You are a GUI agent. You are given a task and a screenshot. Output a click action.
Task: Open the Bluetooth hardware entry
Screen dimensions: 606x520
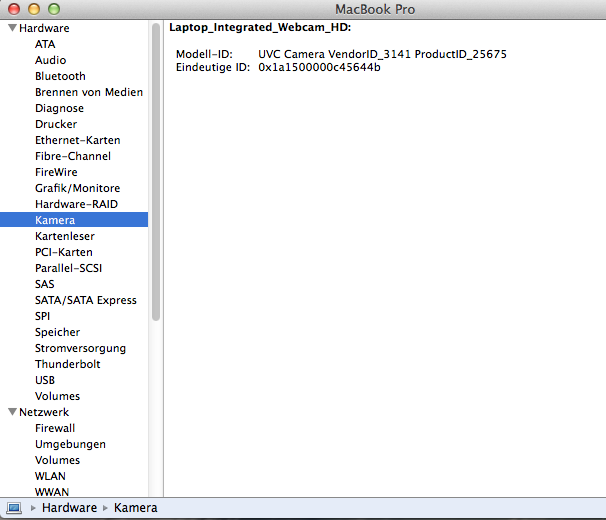pyautogui.click(x=60, y=76)
